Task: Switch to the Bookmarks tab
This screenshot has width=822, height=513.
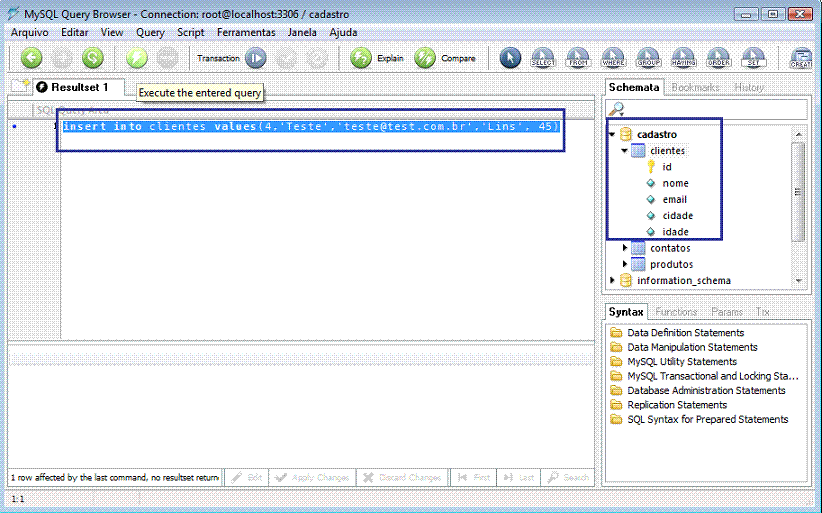Action: (x=695, y=88)
